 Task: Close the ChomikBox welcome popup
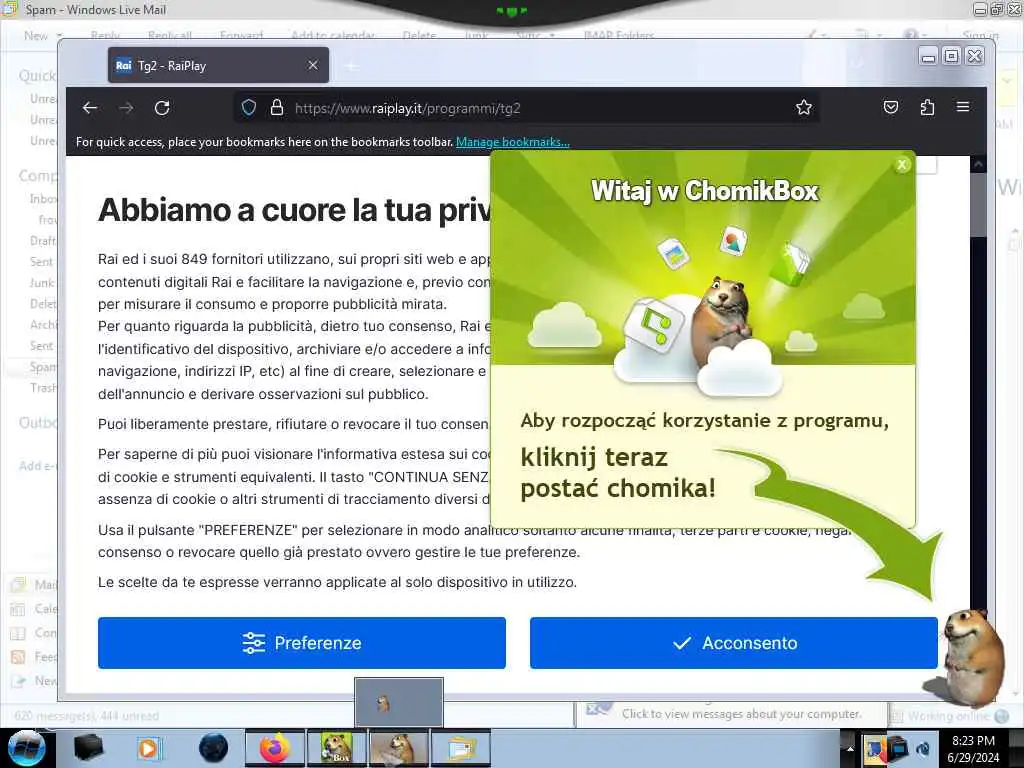click(902, 165)
